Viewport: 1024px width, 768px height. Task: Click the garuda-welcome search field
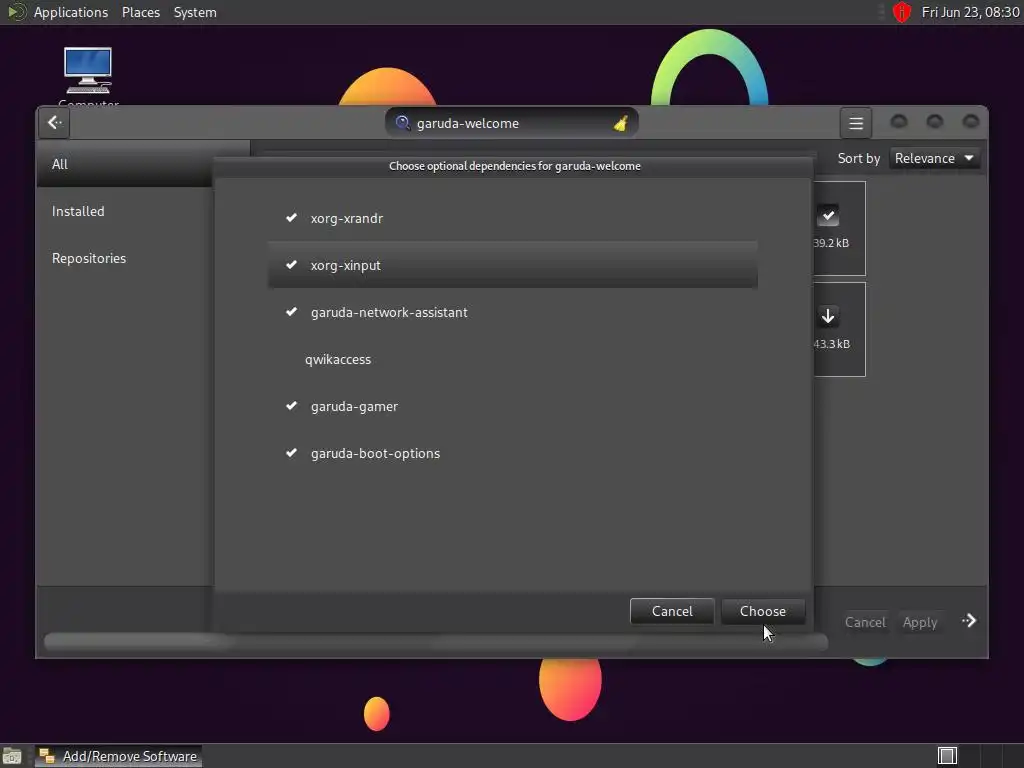coord(512,123)
